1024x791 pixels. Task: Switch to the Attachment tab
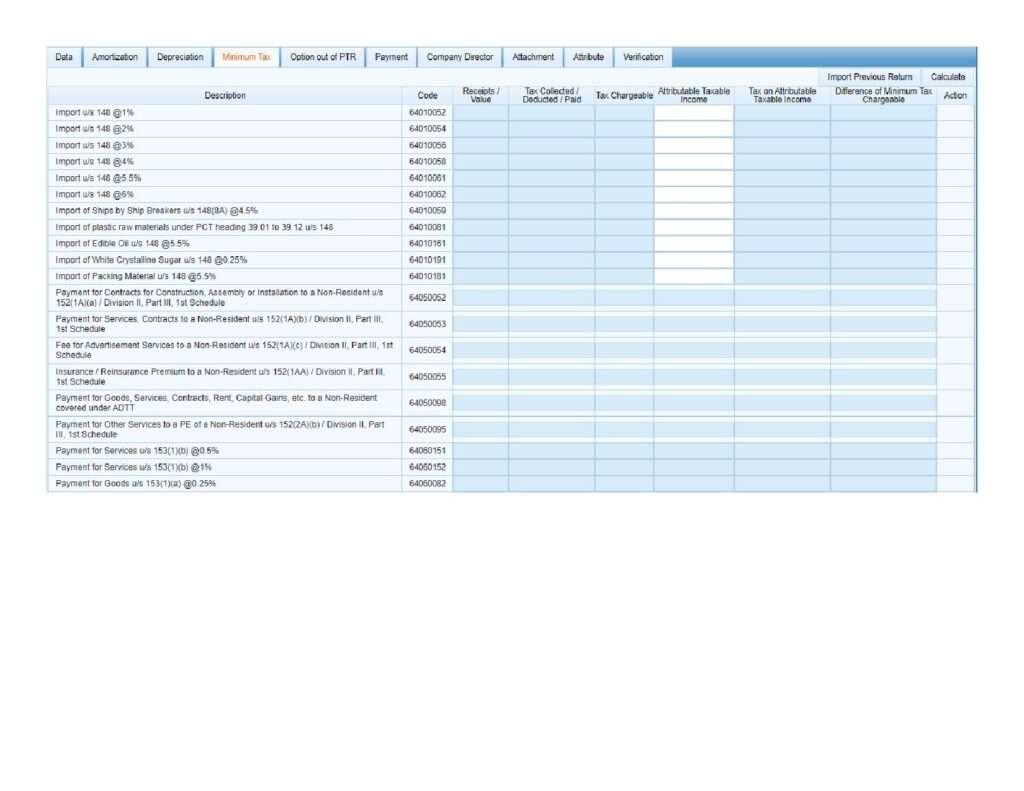click(533, 57)
